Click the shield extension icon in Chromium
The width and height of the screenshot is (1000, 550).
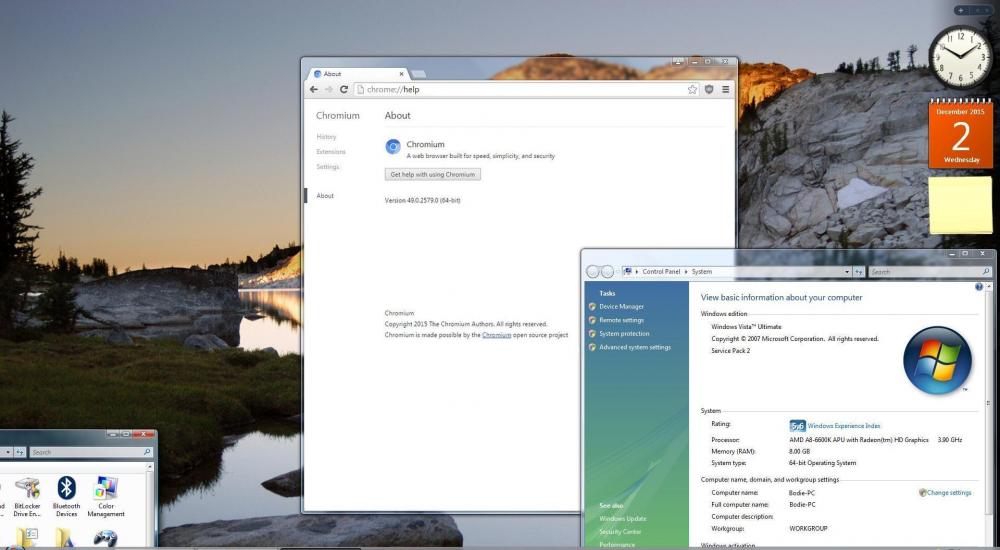click(x=709, y=89)
